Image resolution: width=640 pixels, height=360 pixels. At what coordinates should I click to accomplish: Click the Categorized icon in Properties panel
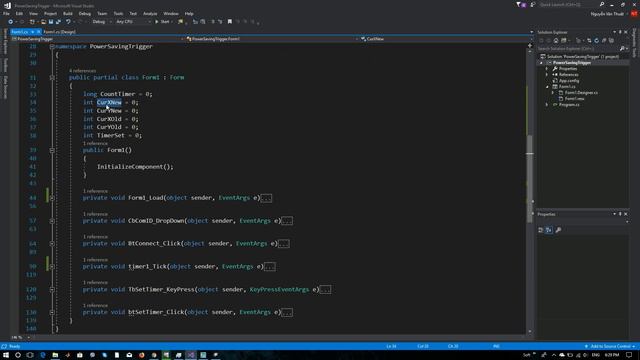[540, 230]
